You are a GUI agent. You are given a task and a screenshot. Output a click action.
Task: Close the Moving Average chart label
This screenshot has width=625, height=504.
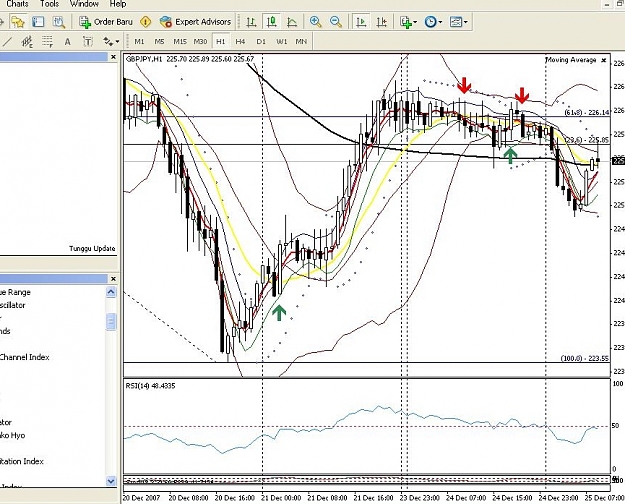[x=603, y=60]
